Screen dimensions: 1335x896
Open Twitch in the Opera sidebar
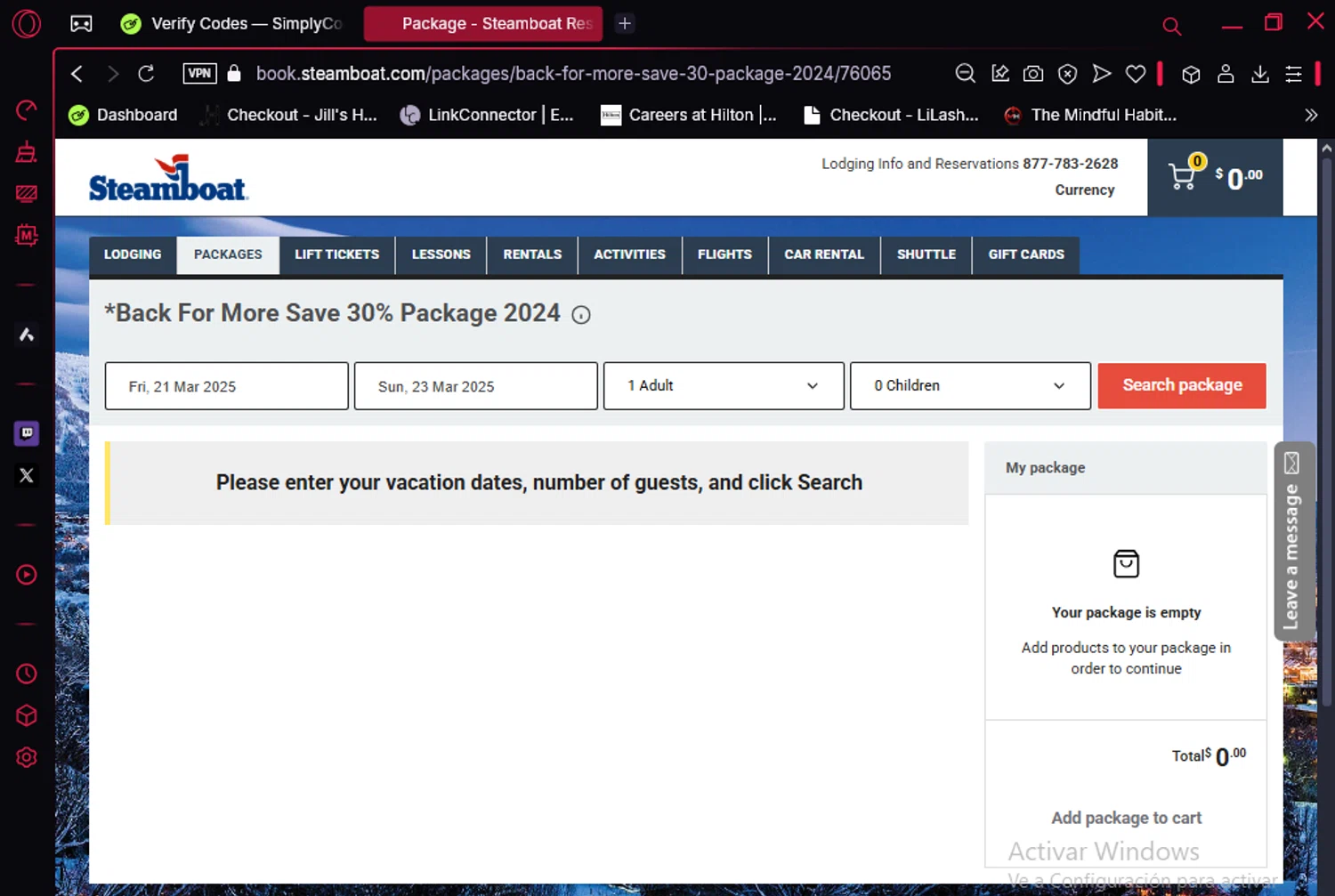tap(27, 433)
